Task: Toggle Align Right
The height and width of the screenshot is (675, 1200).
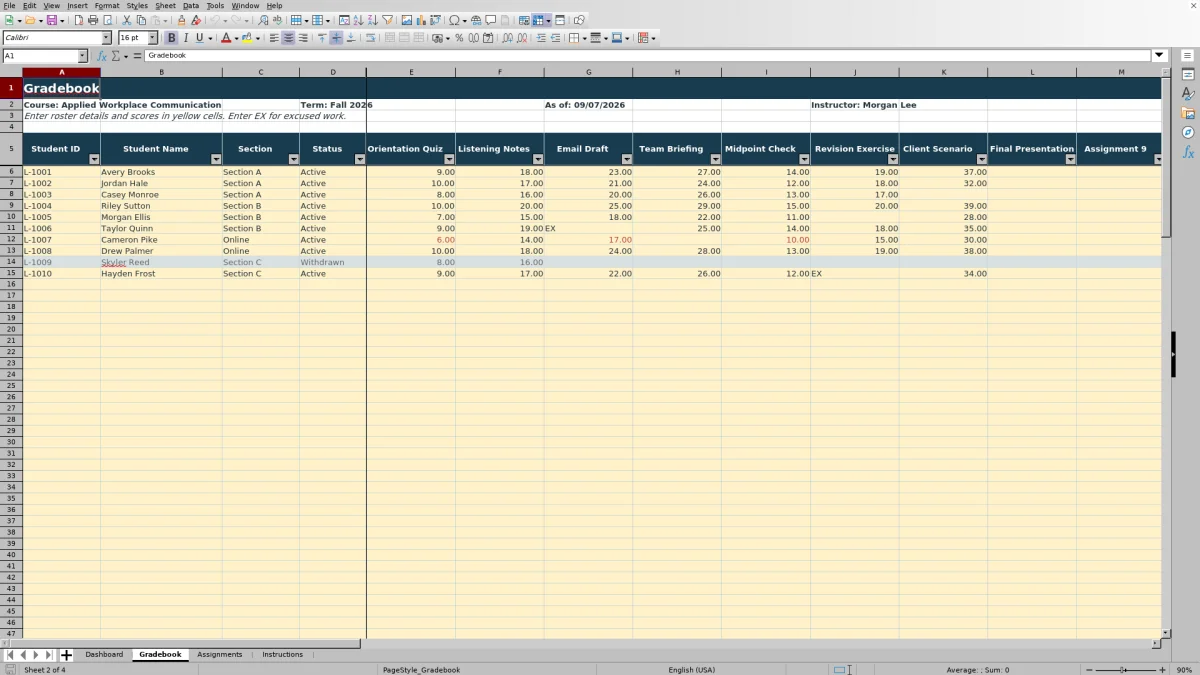Action: point(302,38)
